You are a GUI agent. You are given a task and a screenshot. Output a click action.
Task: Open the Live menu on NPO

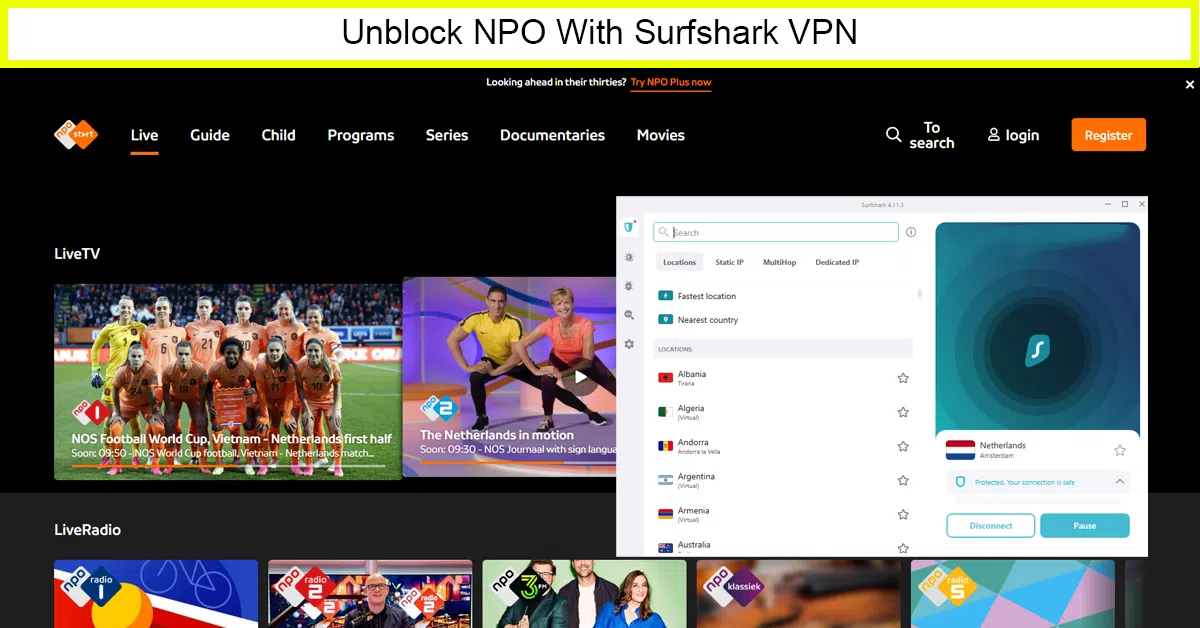pyautogui.click(x=144, y=135)
